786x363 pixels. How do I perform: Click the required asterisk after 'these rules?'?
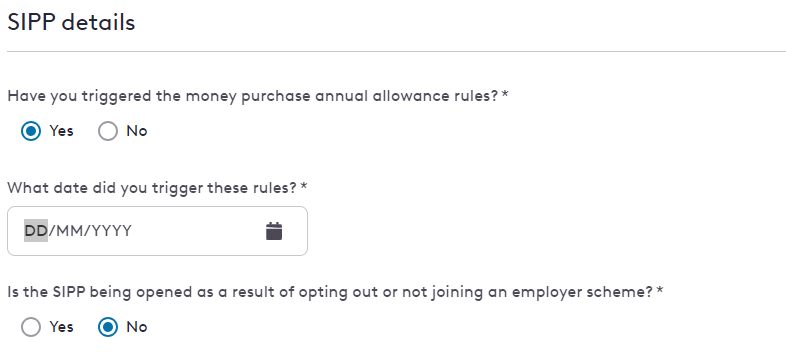pos(304,187)
